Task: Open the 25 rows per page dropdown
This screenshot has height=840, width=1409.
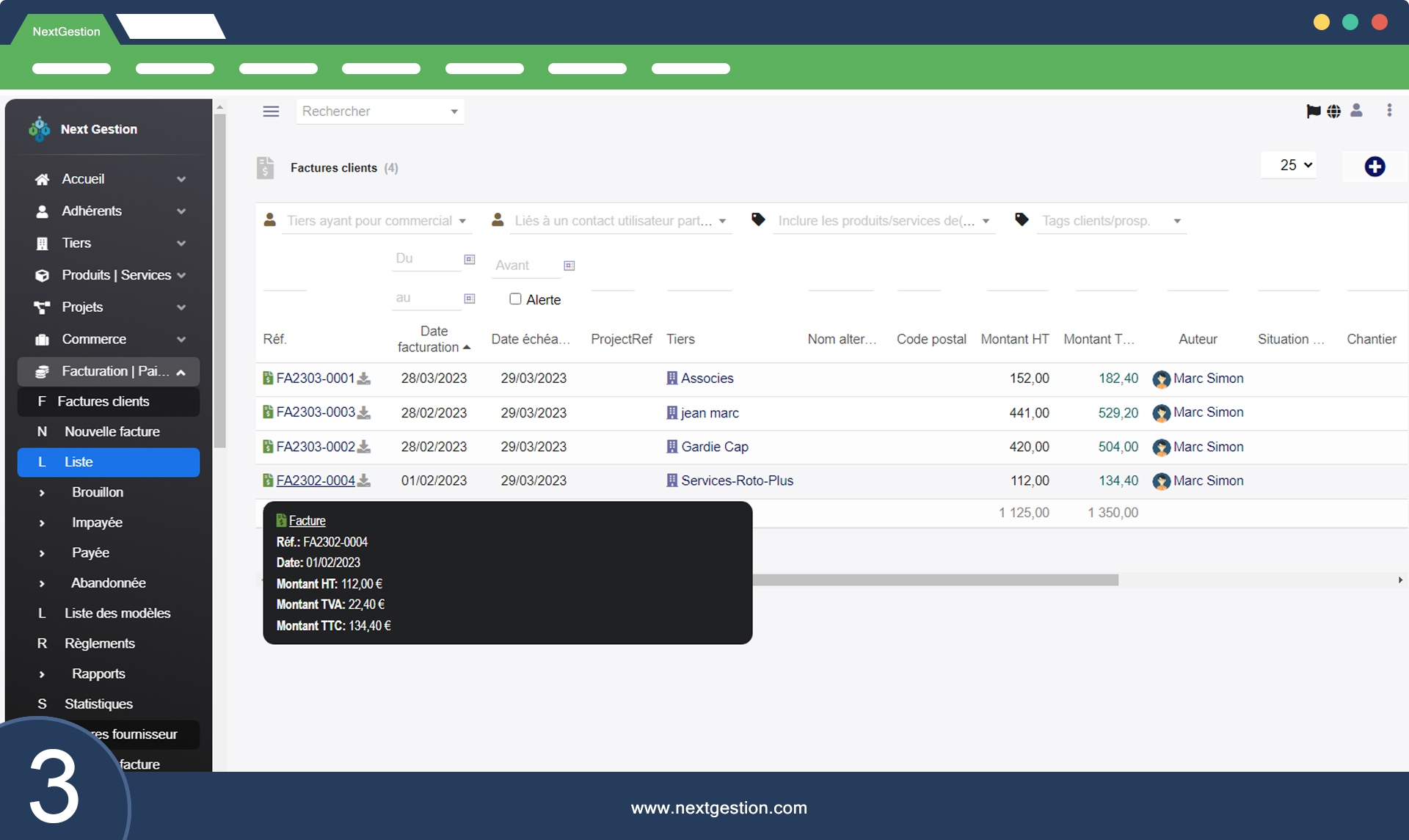Action: point(1295,165)
